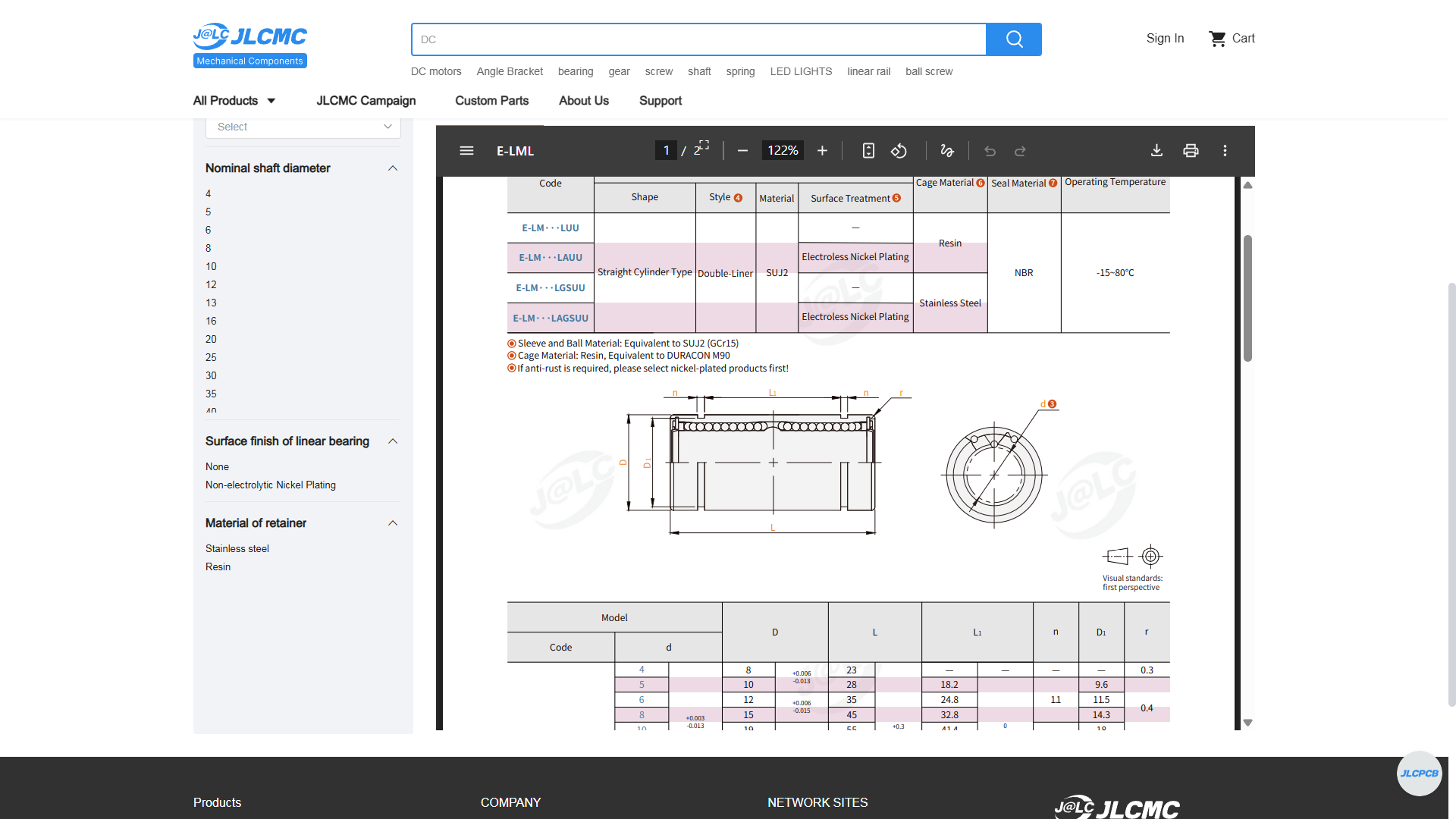The width and height of the screenshot is (1456, 819).
Task: Click the redo arrow in PDF toolbar
Action: 1020,151
